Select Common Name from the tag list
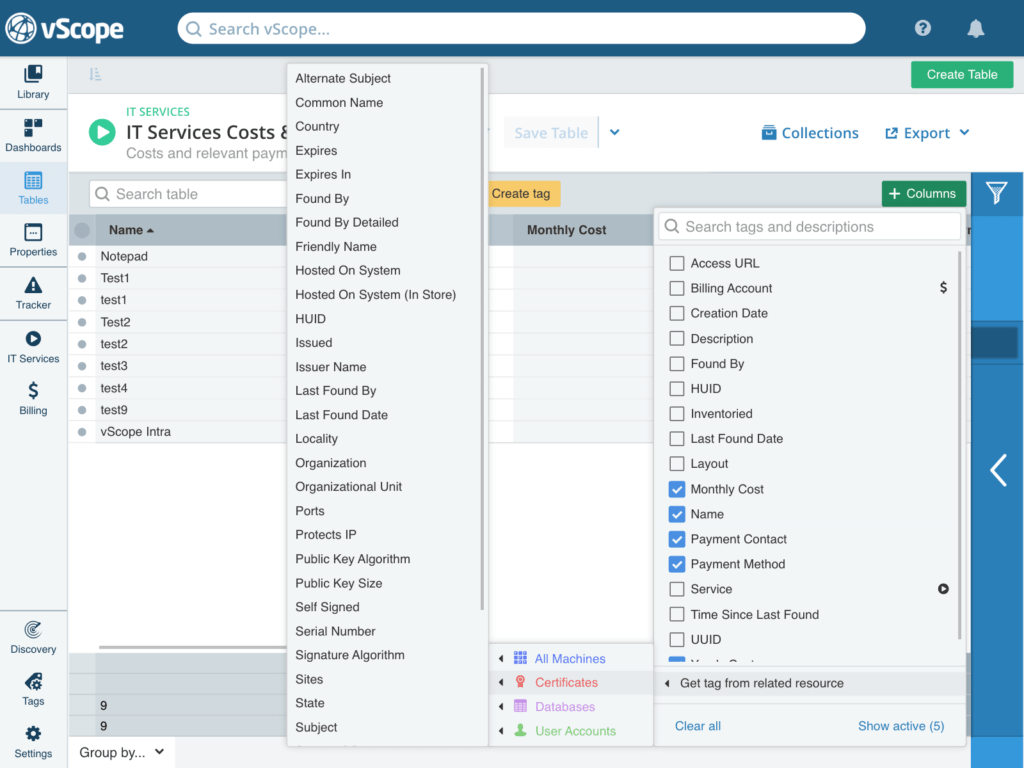Viewport: 1024px width, 768px height. coord(339,103)
